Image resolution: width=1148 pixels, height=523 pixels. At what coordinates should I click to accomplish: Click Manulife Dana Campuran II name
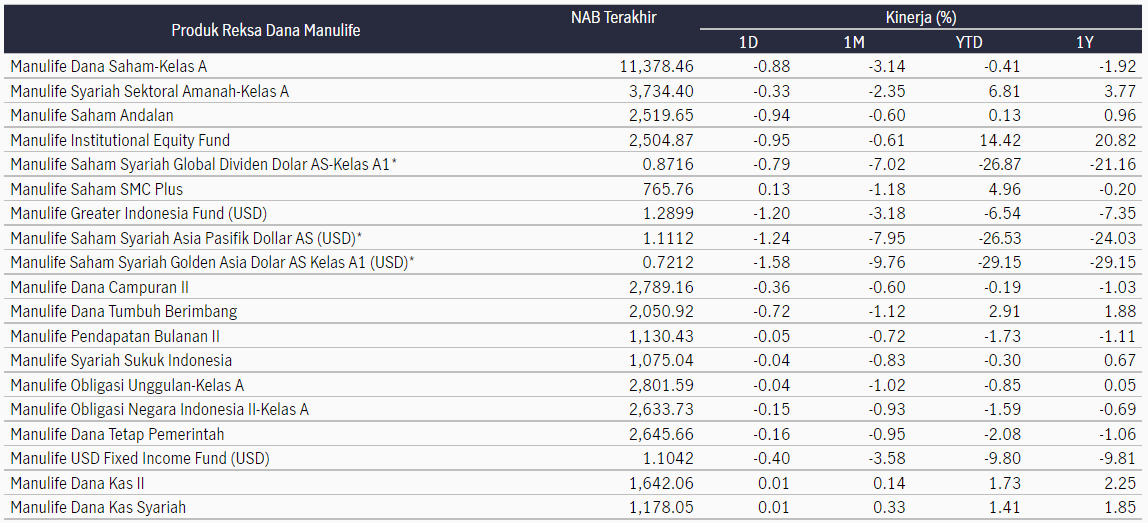(100, 287)
